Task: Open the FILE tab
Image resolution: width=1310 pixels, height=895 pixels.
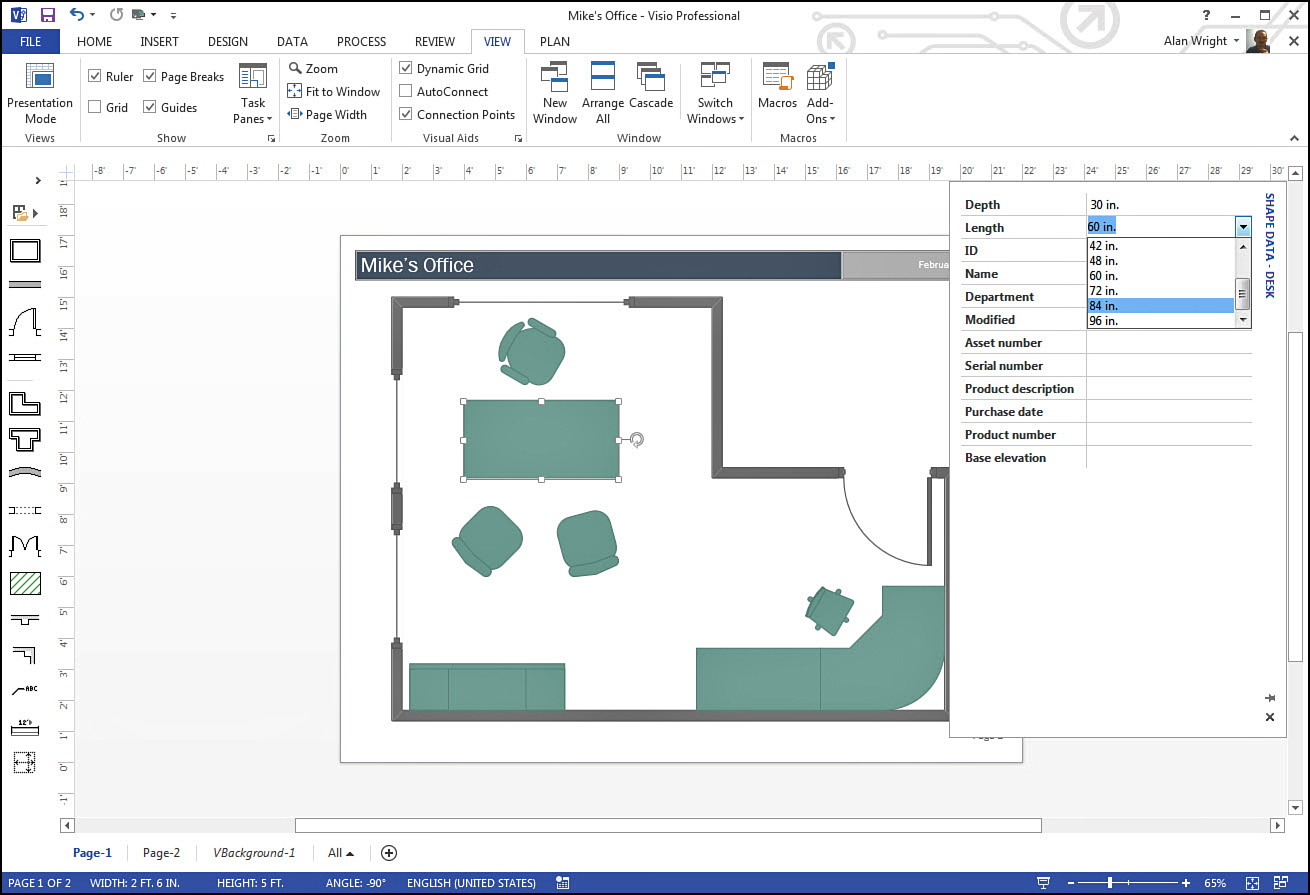Action: 30,41
